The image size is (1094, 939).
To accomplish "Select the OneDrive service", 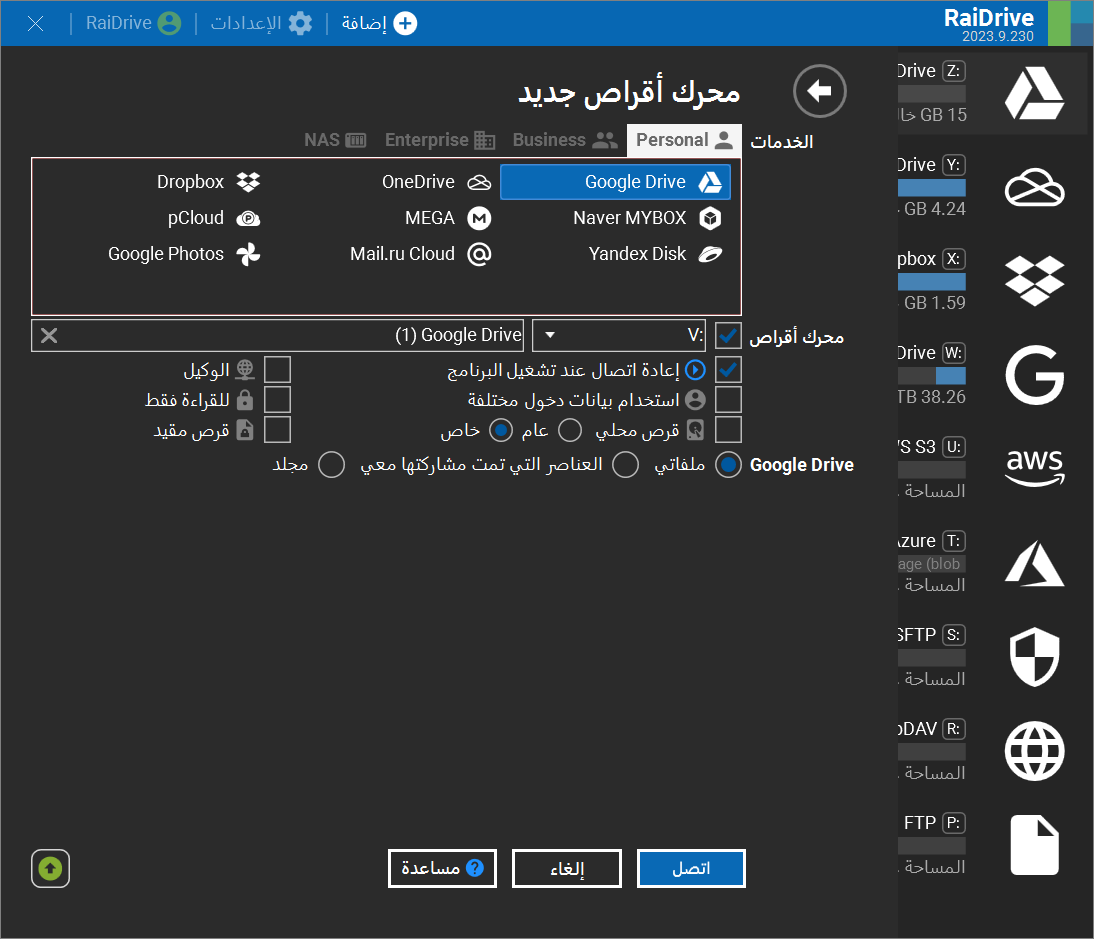I will (x=437, y=182).
